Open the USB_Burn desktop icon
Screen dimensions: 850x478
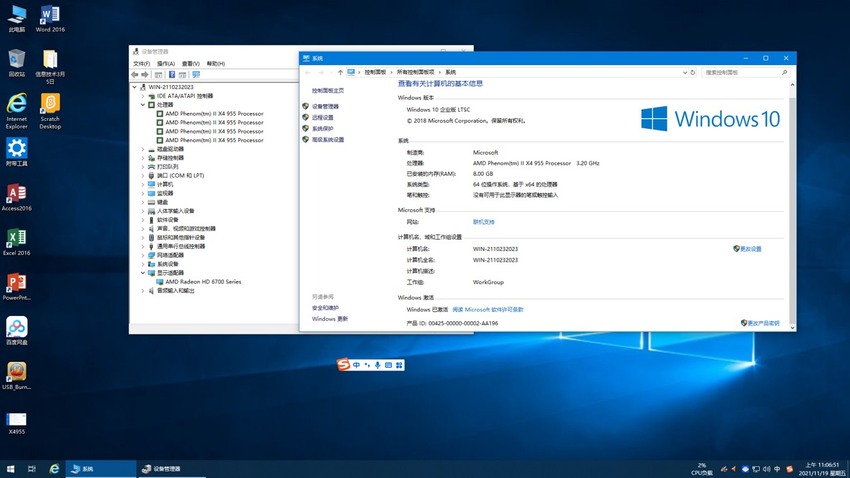click(17, 376)
